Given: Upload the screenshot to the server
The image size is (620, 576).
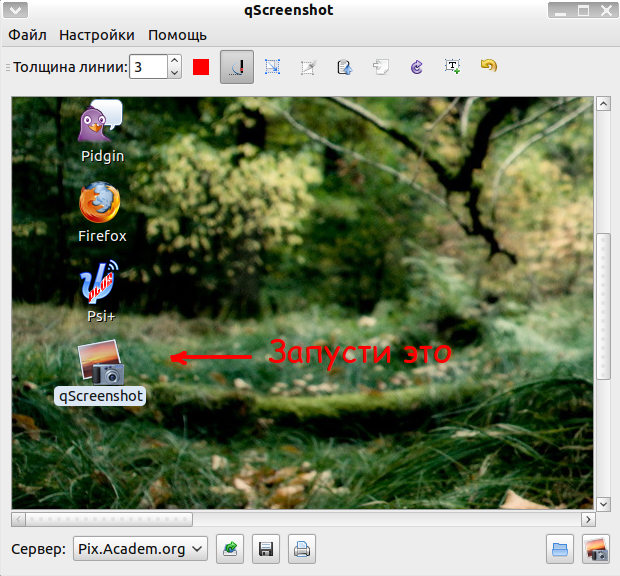Looking at the screenshot, I should pos(230,549).
